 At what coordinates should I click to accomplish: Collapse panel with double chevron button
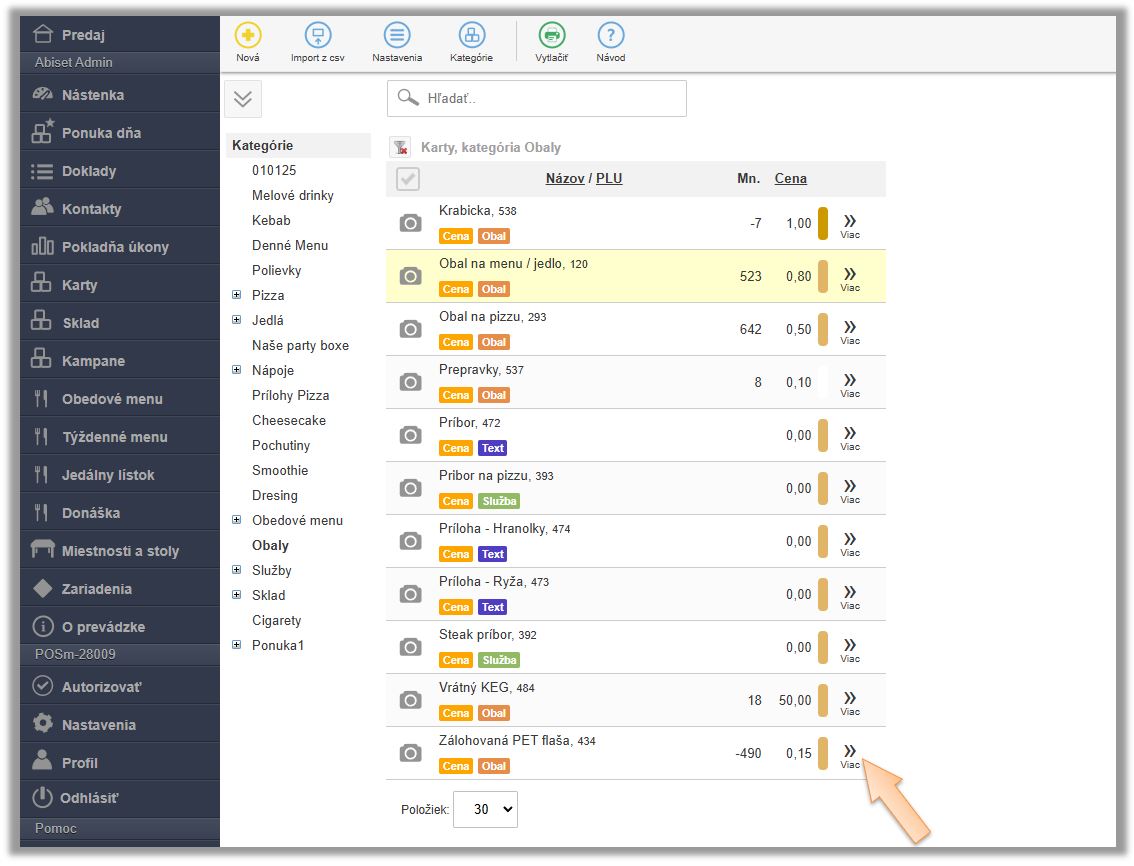(243, 99)
